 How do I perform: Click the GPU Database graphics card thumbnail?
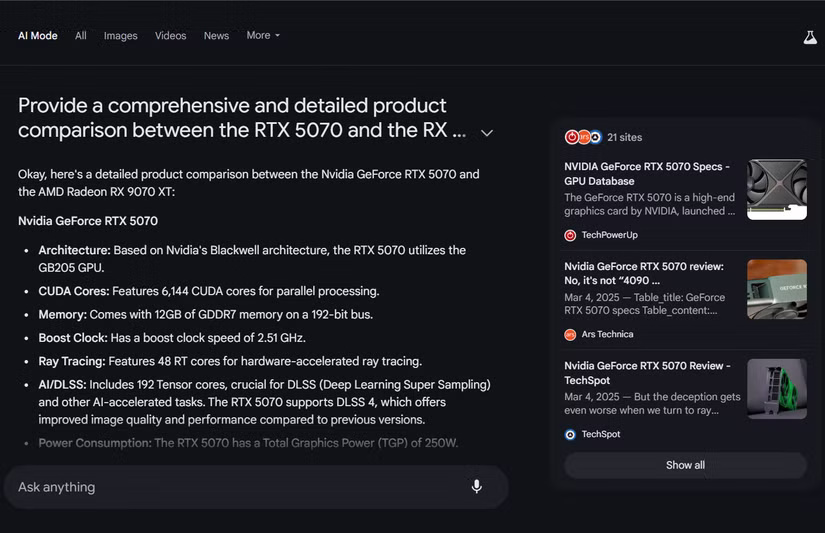[776, 189]
